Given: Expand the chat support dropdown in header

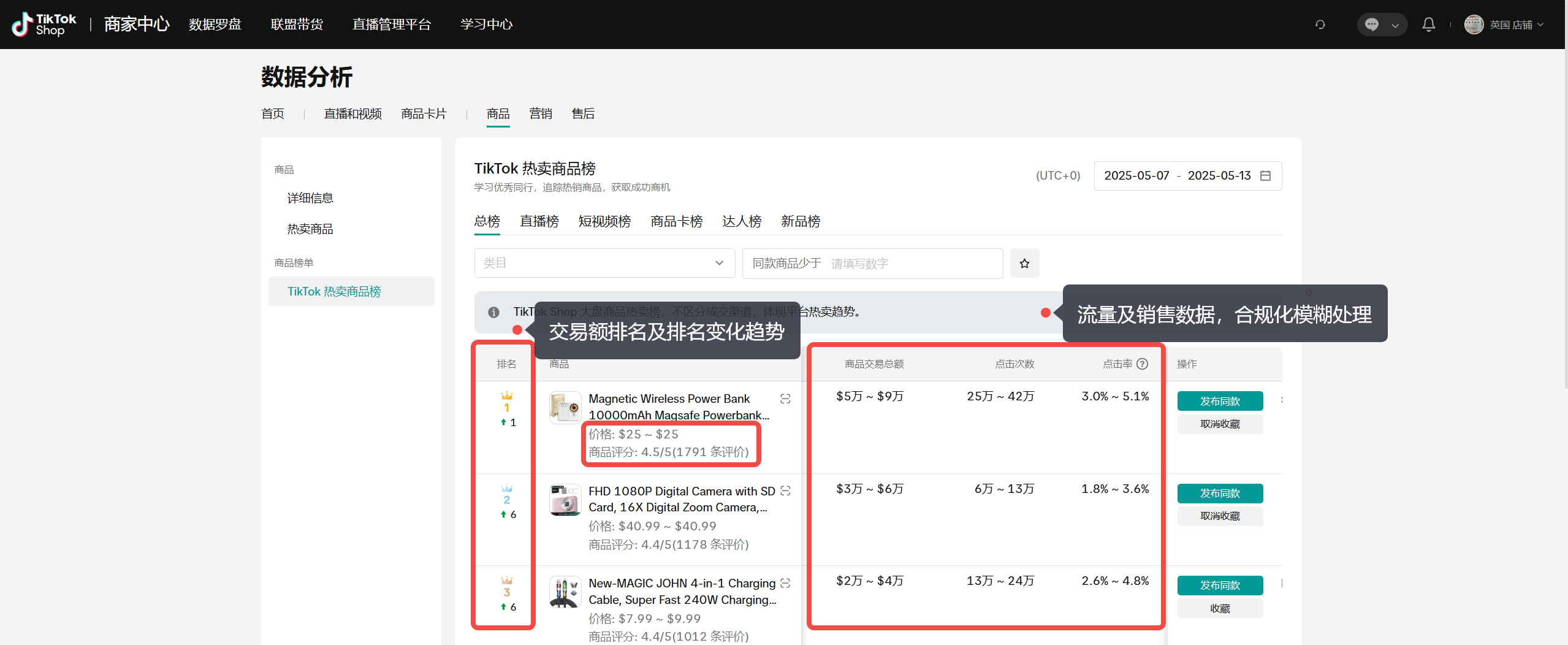Looking at the screenshot, I should tap(1395, 25).
